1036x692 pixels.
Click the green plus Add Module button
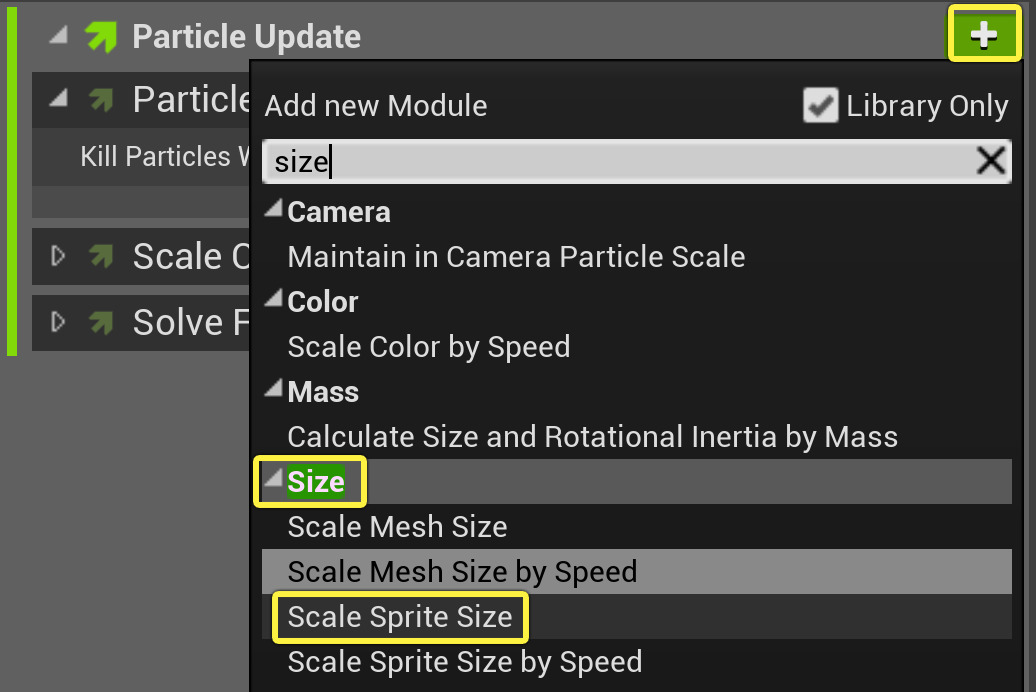[x=984, y=36]
